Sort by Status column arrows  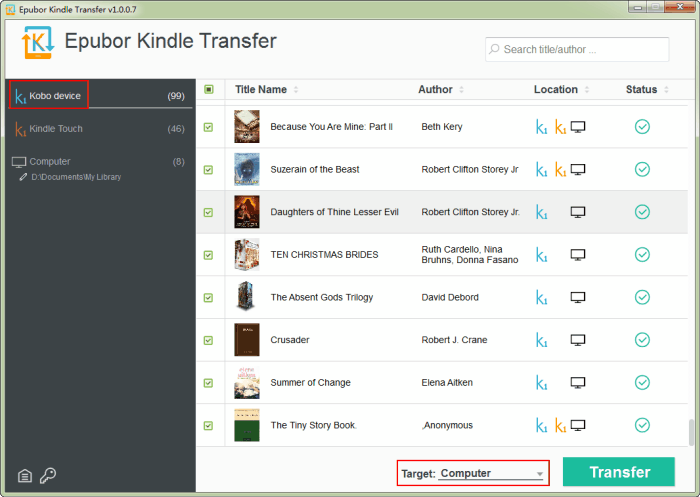pos(666,90)
